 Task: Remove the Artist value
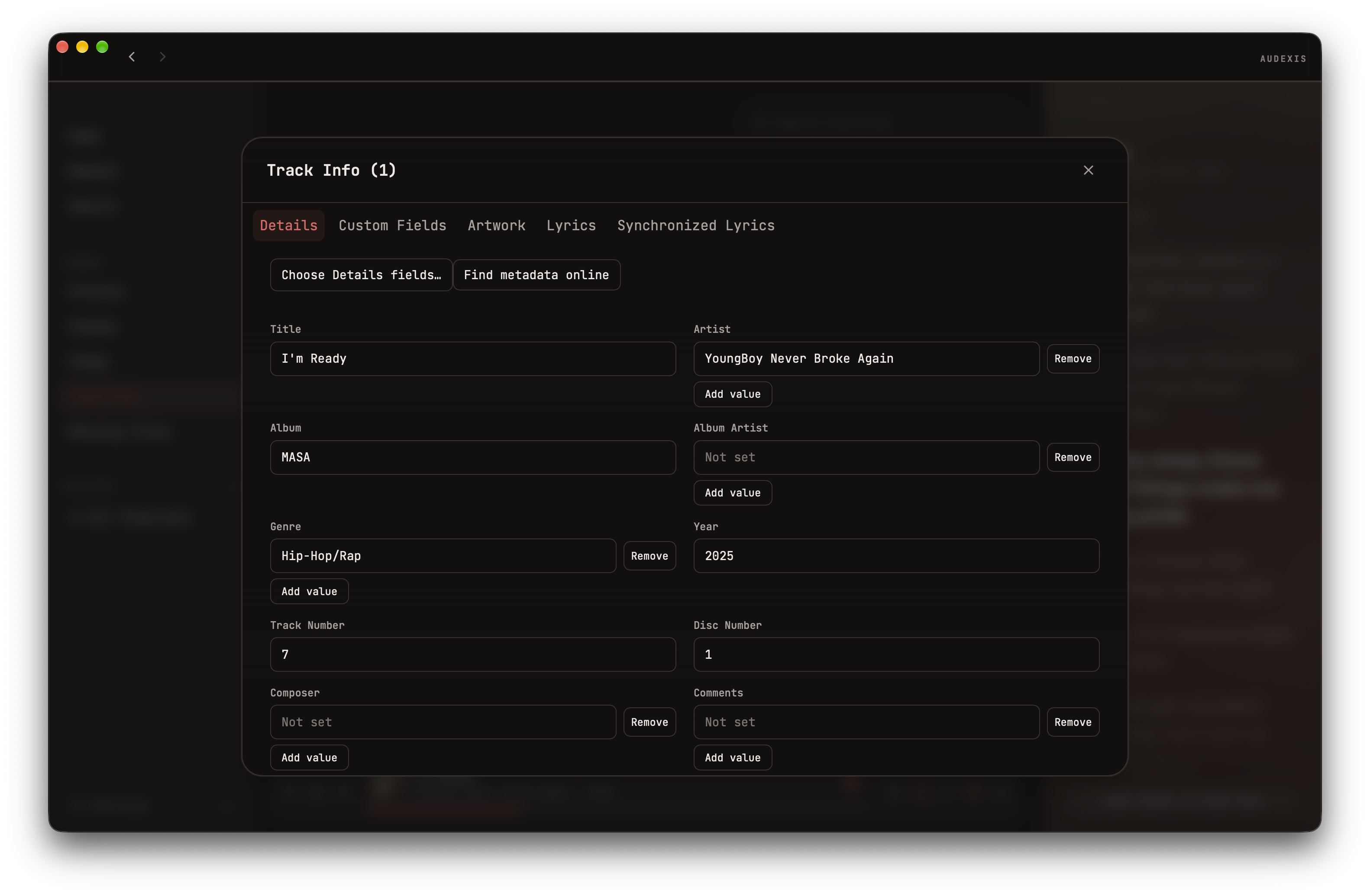pyautogui.click(x=1073, y=359)
